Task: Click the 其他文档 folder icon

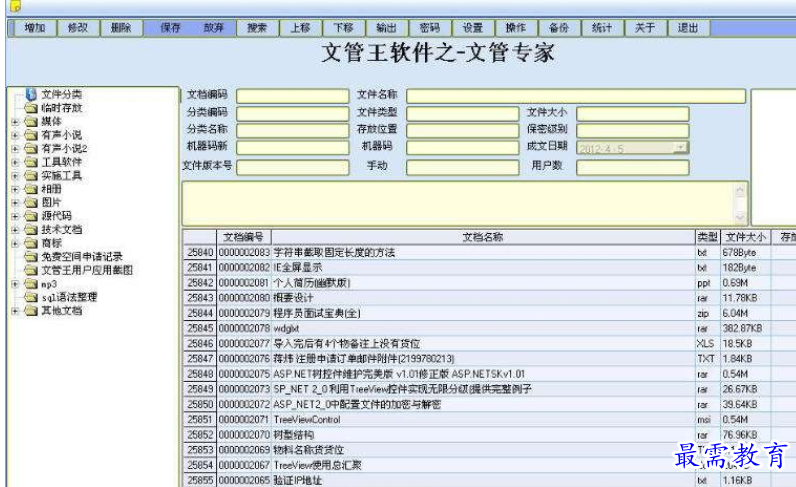Action: pyautogui.click(x=31, y=310)
